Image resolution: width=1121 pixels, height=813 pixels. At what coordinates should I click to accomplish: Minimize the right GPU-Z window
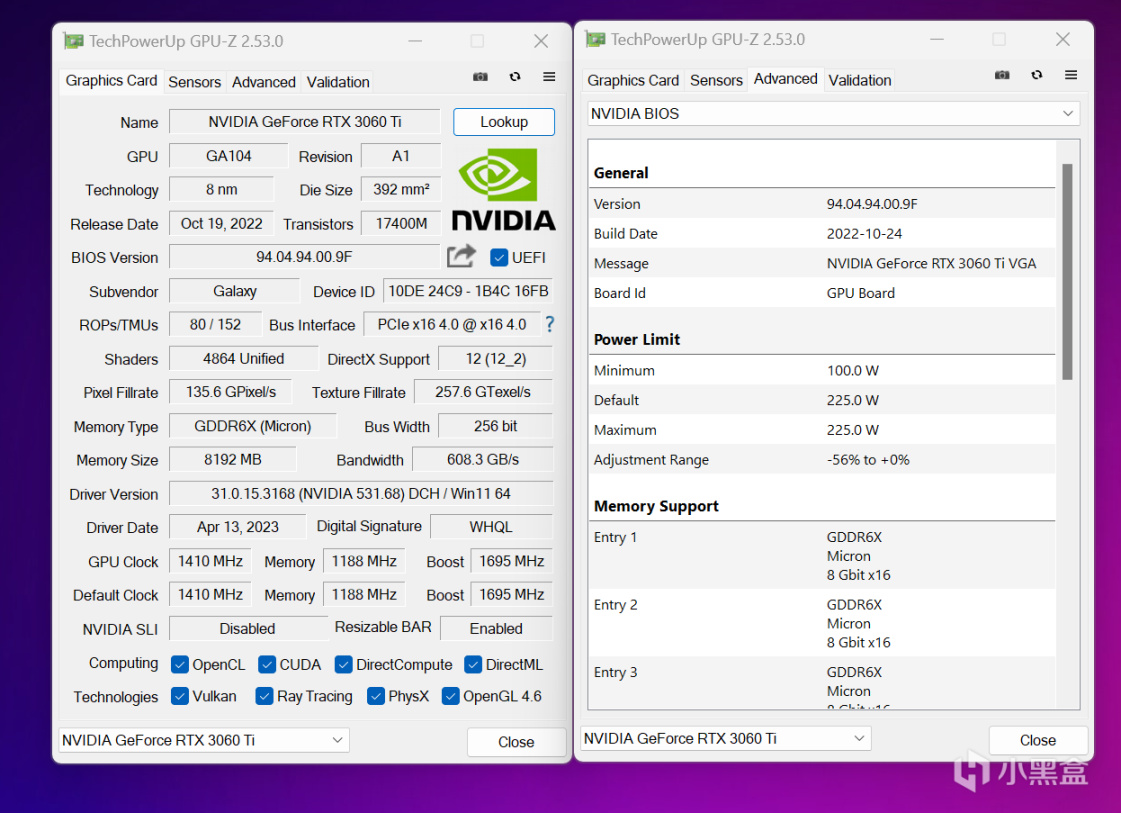pos(937,39)
